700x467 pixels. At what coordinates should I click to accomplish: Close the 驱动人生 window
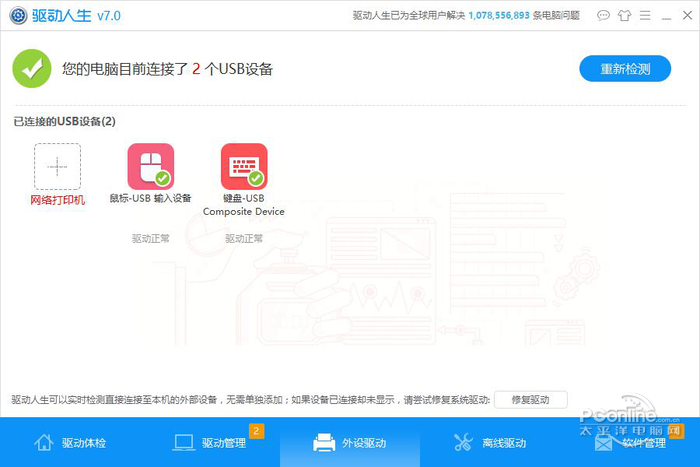(688, 16)
